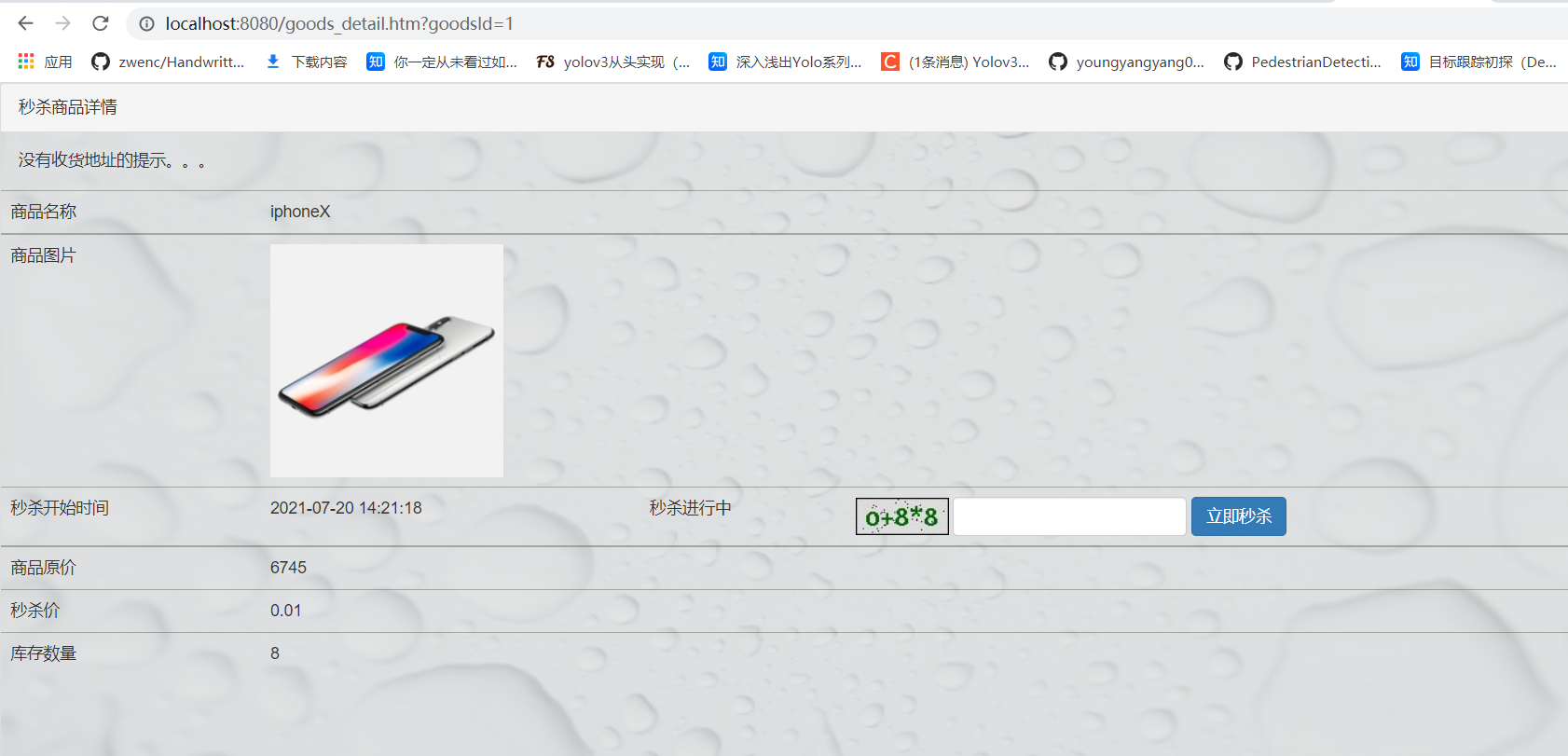Click the URL in address bar
This screenshot has width=1568, height=756.
(339, 23)
